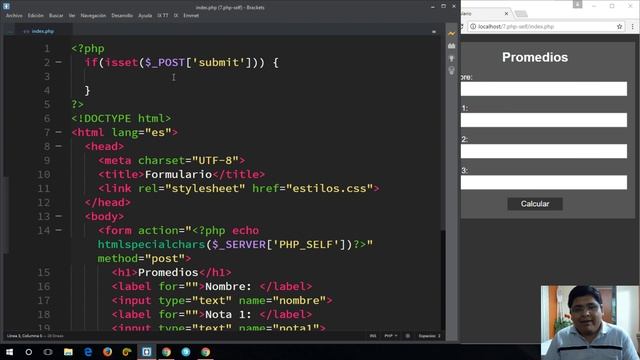Click the Brackets app icon in title bar

click(6, 6)
